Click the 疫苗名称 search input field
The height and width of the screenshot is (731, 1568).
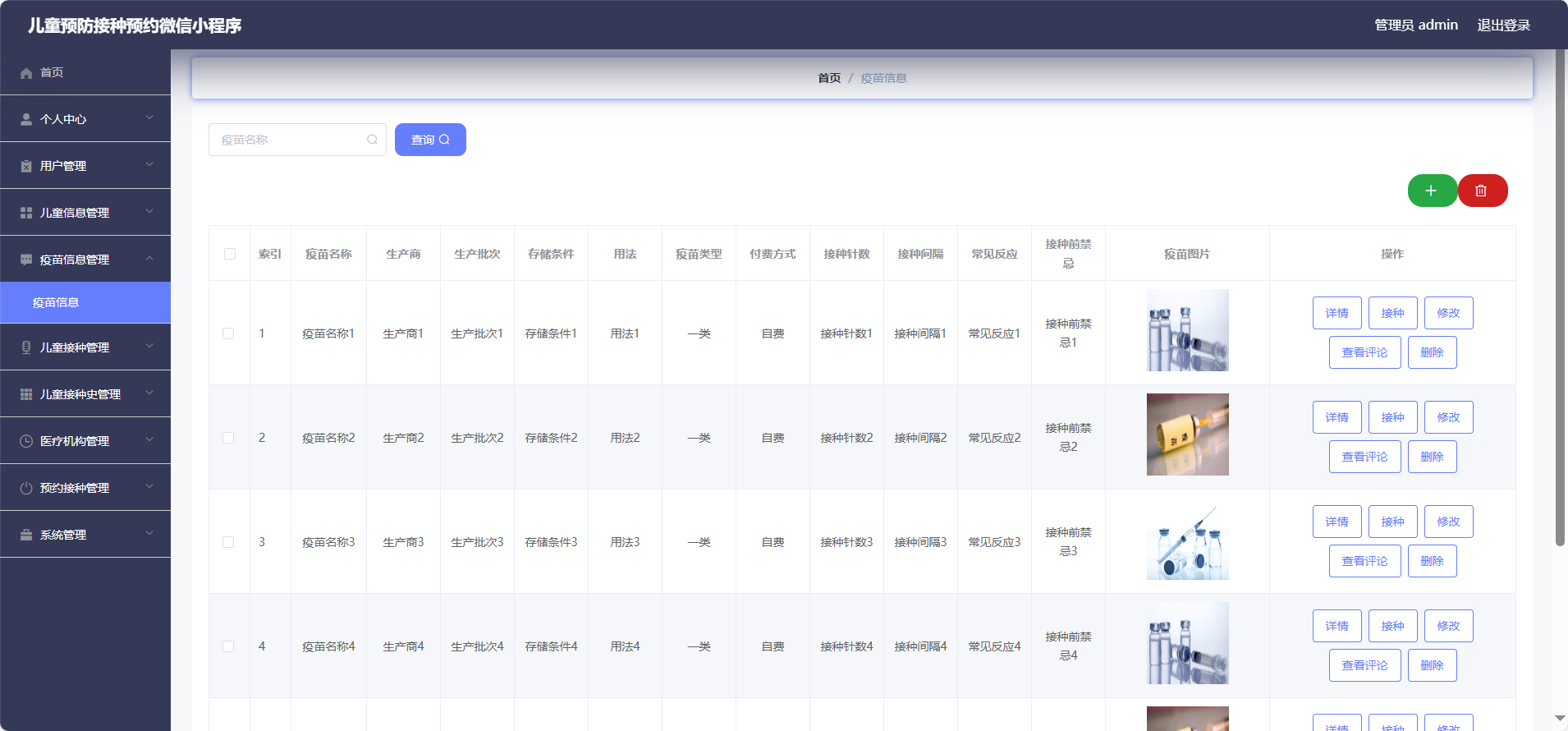tap(297, 140)
